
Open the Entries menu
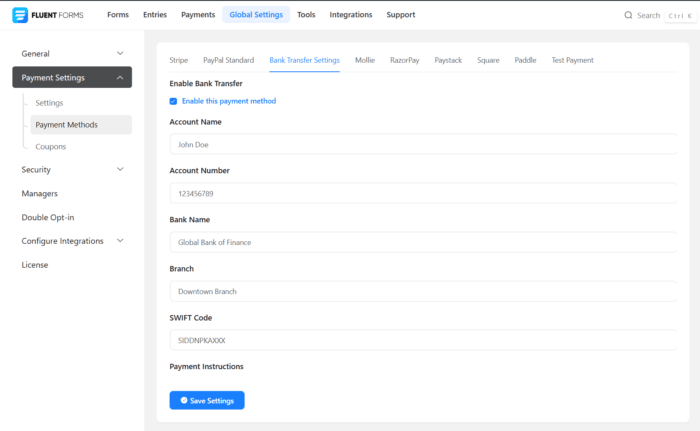(155, 15)
